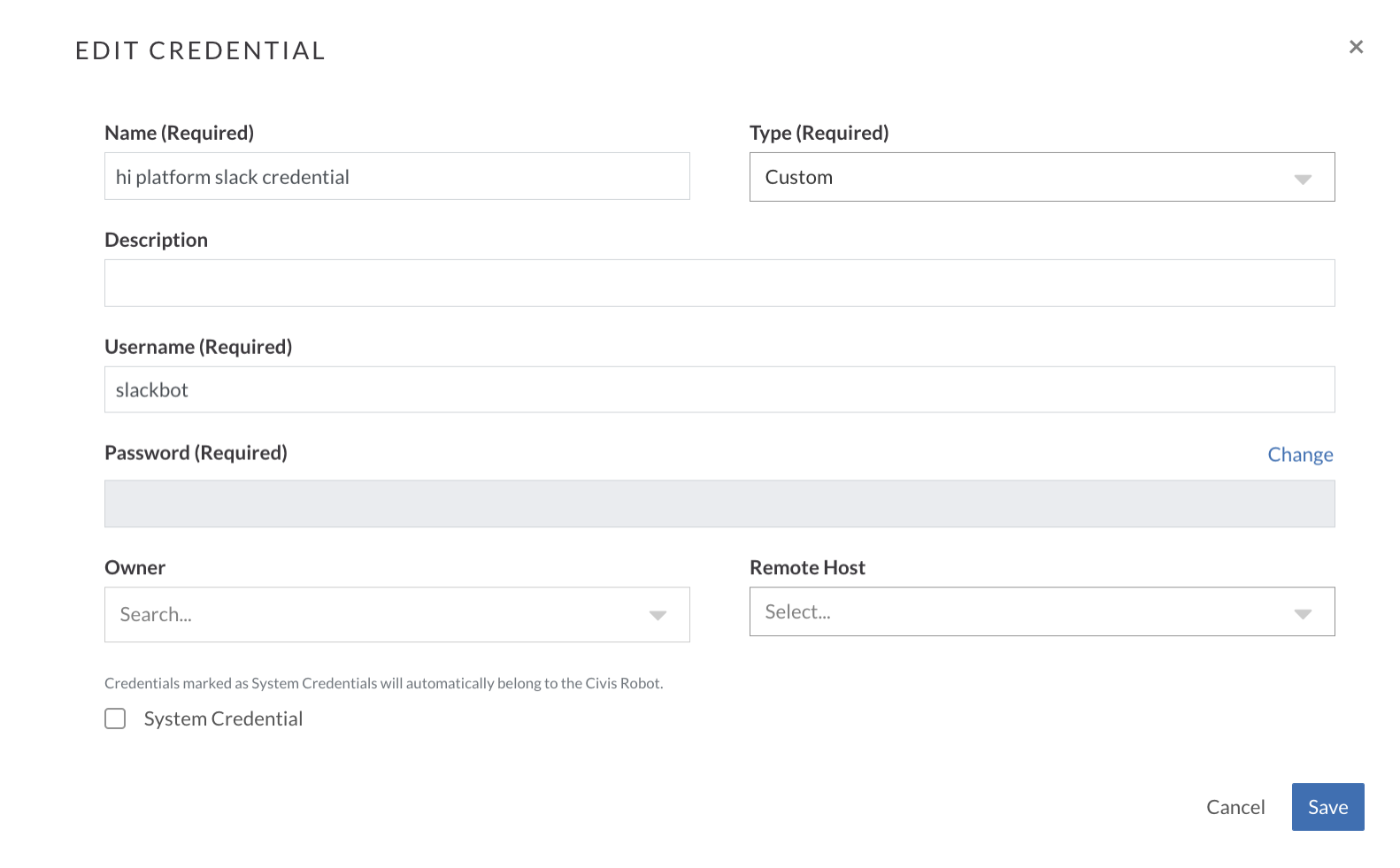The height and width of the screenshot is (868, 1400).
Task: Save the credential changes
Action: pyautogui.click(x=1327, y=807)
